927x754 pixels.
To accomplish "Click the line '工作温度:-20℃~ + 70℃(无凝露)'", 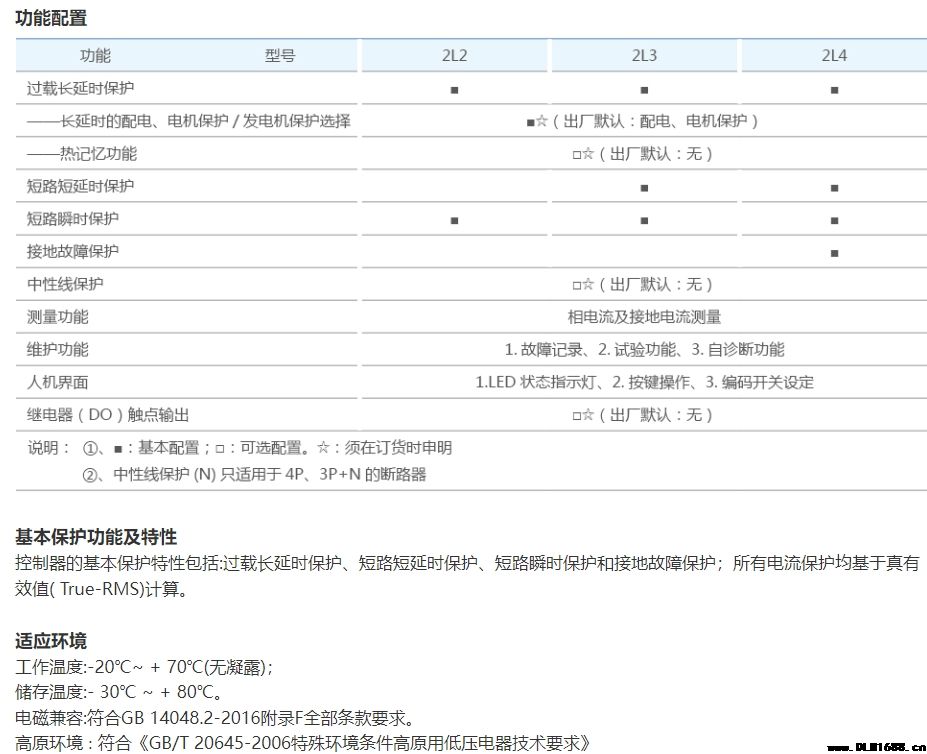I will (144, 667).
